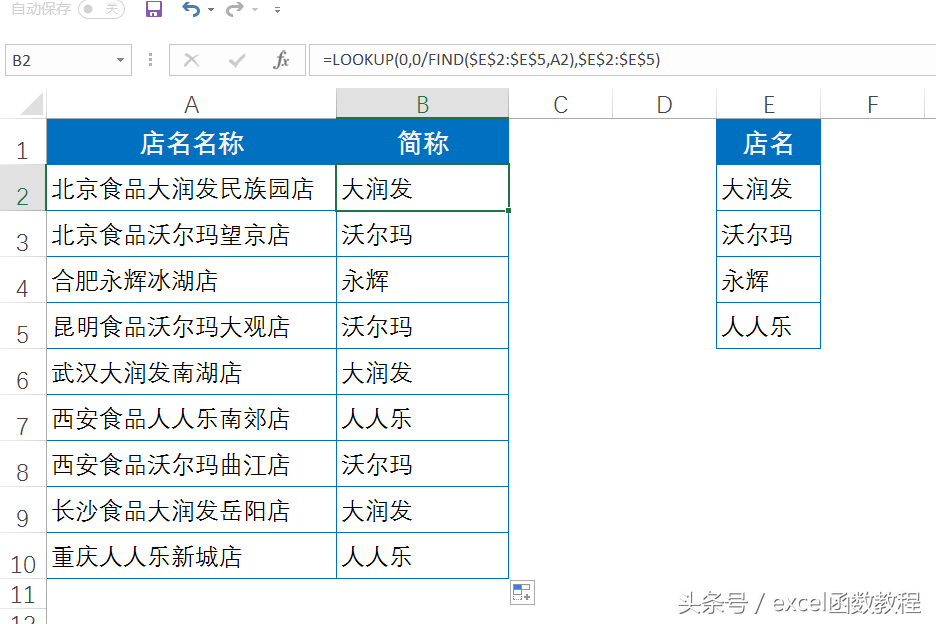Click cell B7 containing 人人乐
936x624 pixels.
click(423, 418)
